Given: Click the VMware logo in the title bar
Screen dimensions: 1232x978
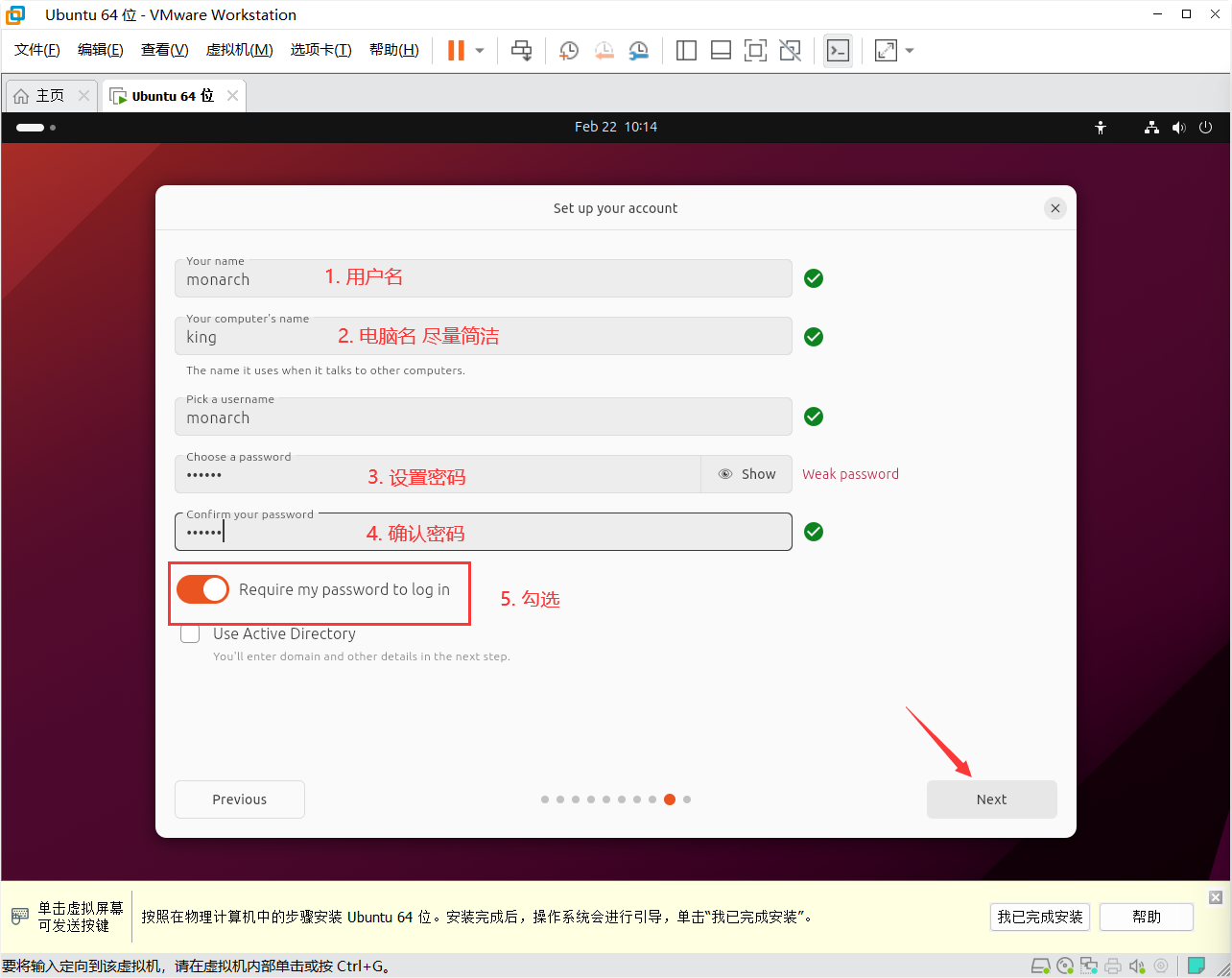Looking at the screenshot, I should tap(15, 14).
